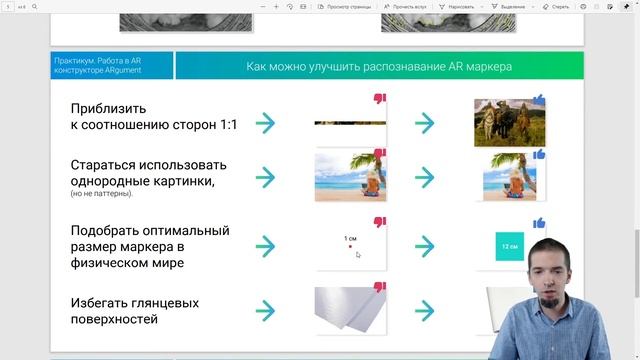
Task: Click the thumbs-down icon above 1 см
Action: (x=380, y=222)
